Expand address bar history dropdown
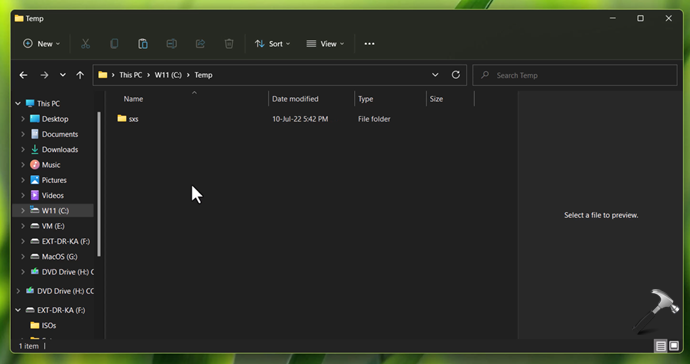690x364 pixels. (435, 75)
